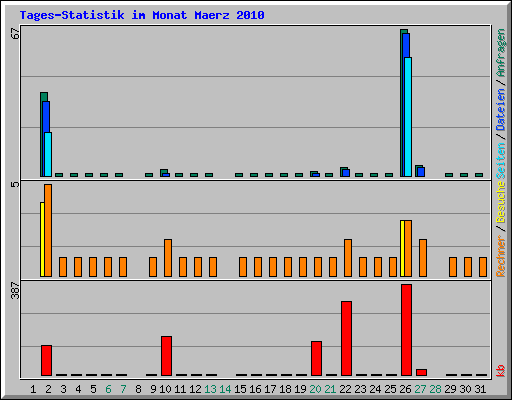Click the green weekend day label "7"
512x400 pixels.
coord(123,389)
